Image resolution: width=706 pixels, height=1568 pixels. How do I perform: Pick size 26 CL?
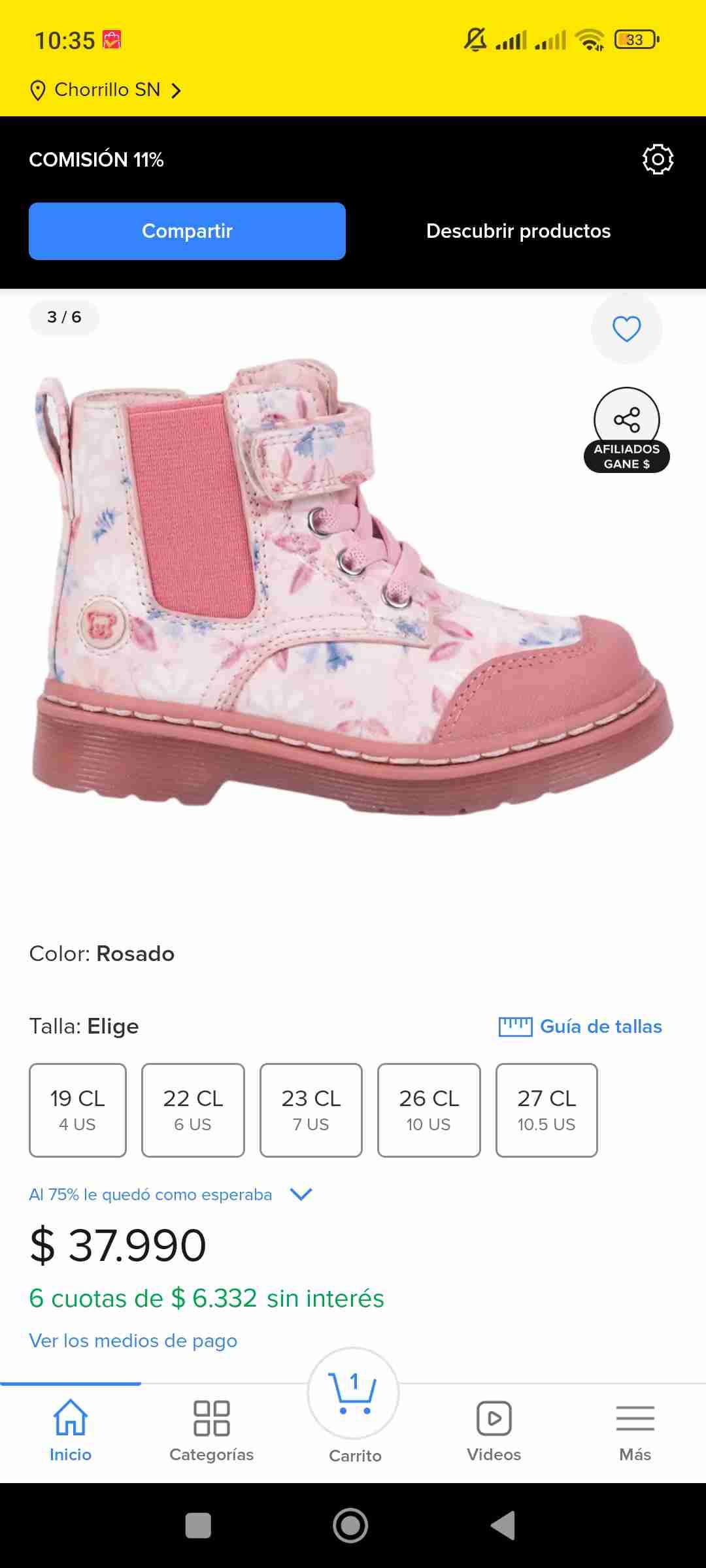click(429, 1109)
